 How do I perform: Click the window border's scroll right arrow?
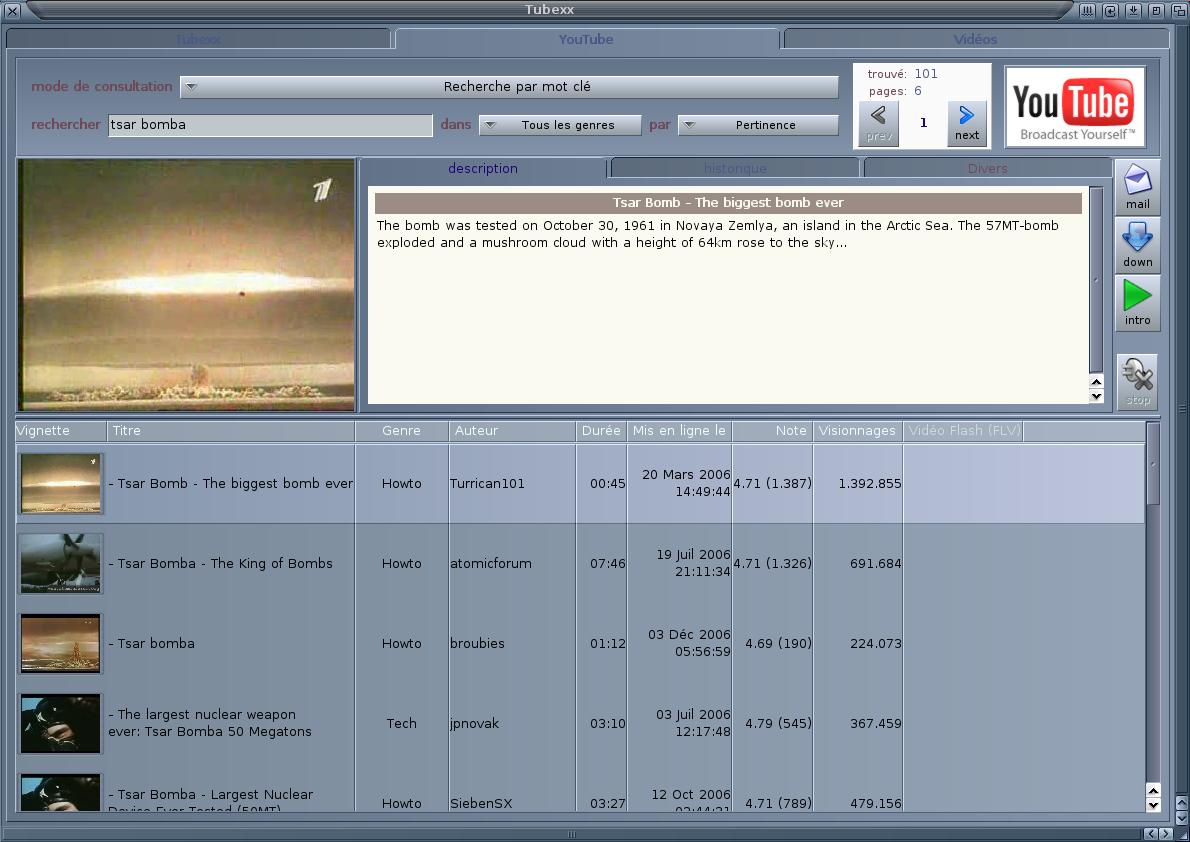[1166, 834]
